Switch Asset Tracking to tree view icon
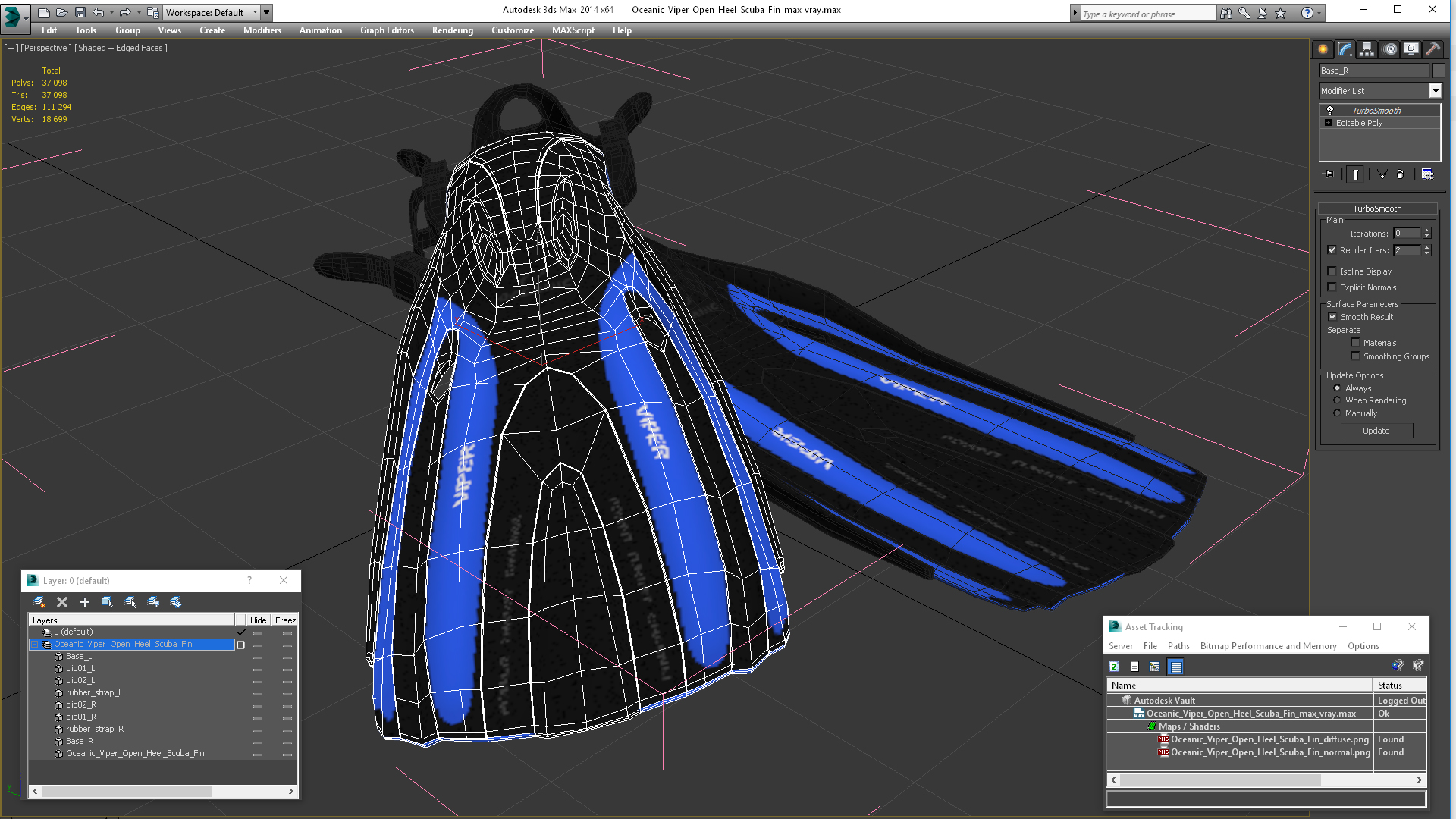The image size is (1456, 819). 1155,667
